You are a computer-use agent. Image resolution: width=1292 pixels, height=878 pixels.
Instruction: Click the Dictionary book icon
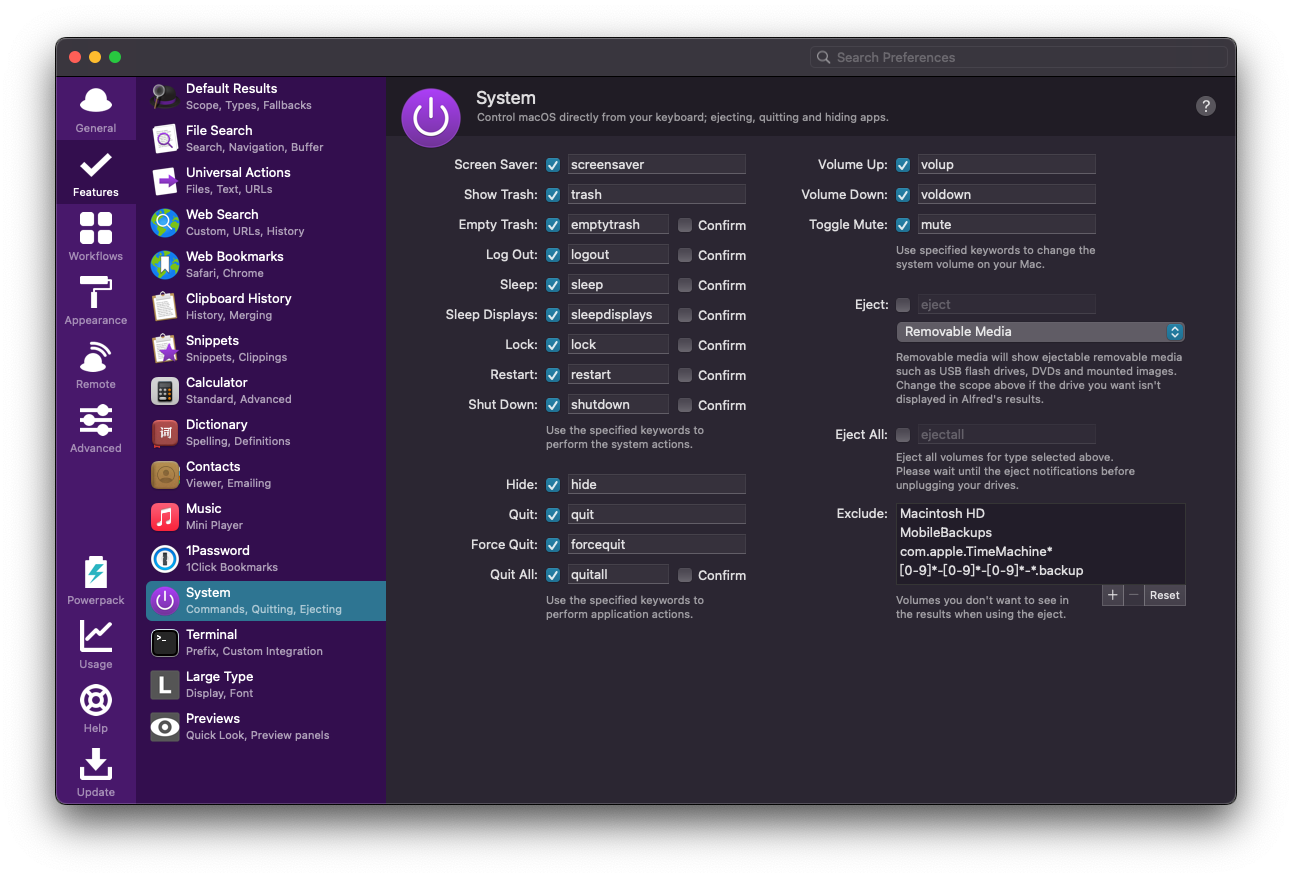point(165,433)
